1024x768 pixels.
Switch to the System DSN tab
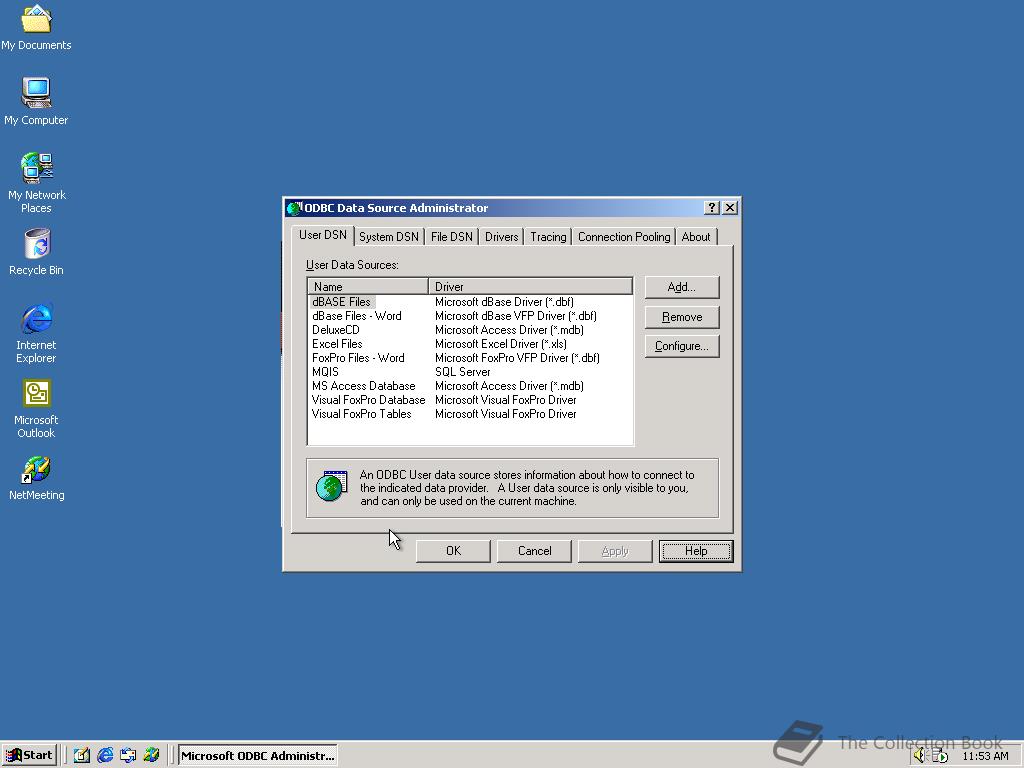tap(389, 237)
